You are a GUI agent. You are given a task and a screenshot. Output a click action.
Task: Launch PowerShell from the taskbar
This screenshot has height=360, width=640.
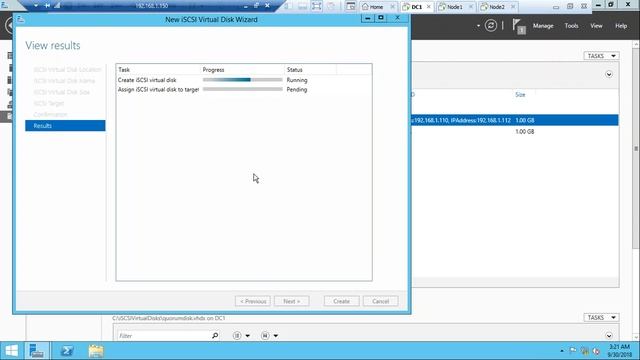pyautogui.click(x=67, y=351)
